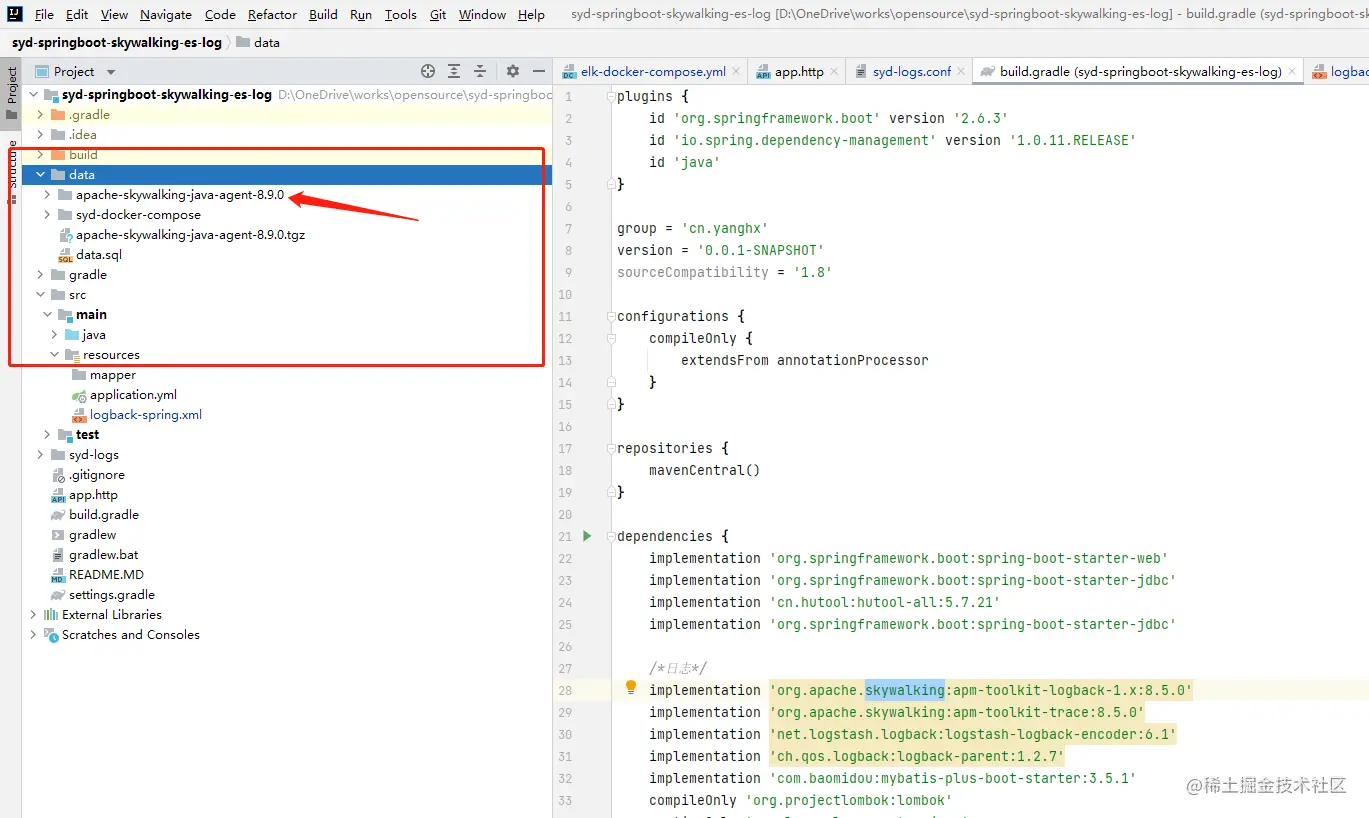Image resolution: width=1369 pixels, height=818 pixels.
Task: Switch to the syd-logs.conf editor tab
Action: (911, 72)
